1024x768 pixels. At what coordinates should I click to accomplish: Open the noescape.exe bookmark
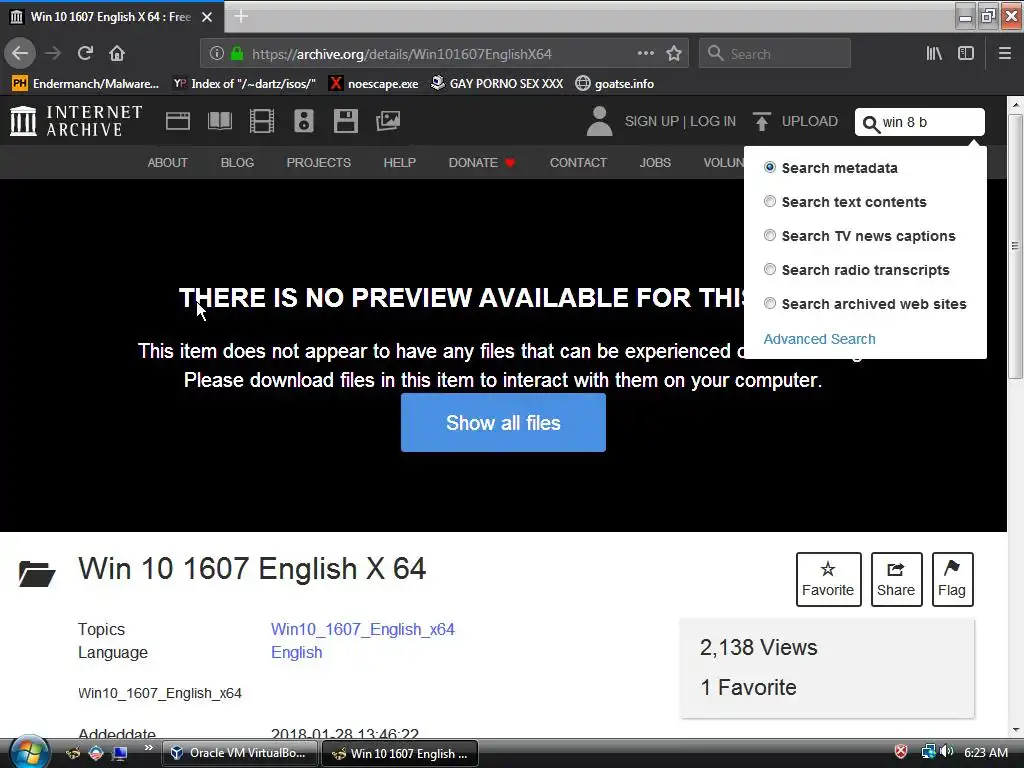[x=374, y=84]
